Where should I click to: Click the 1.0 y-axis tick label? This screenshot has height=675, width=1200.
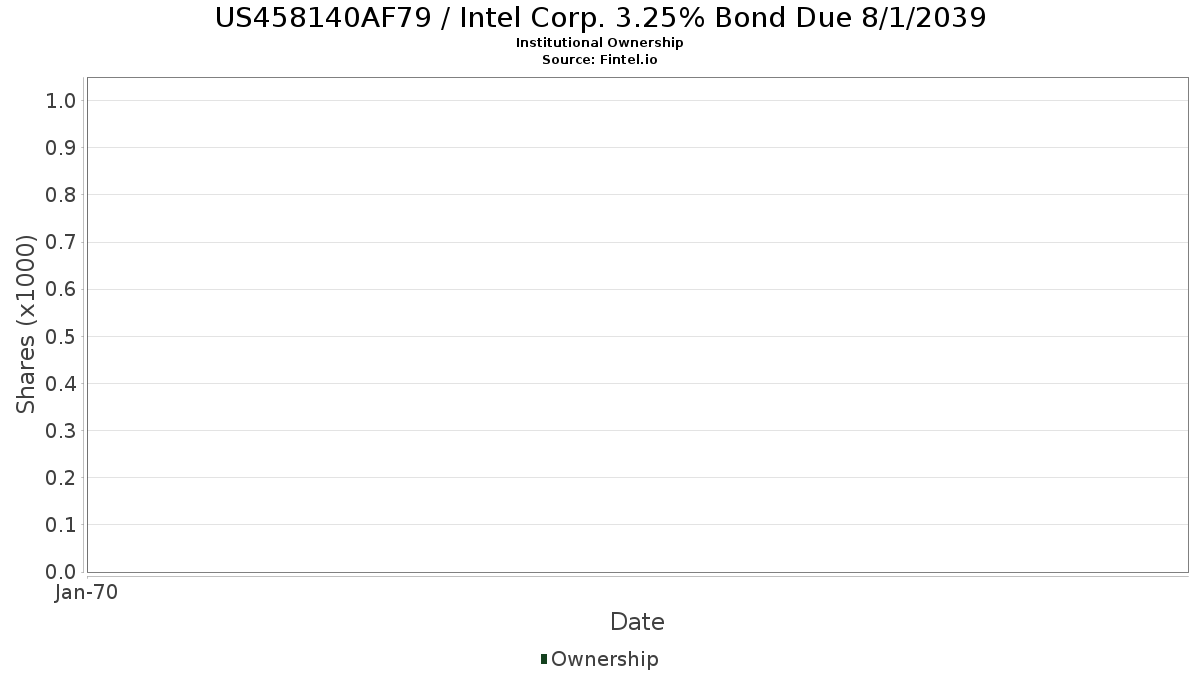click(61, 100)
